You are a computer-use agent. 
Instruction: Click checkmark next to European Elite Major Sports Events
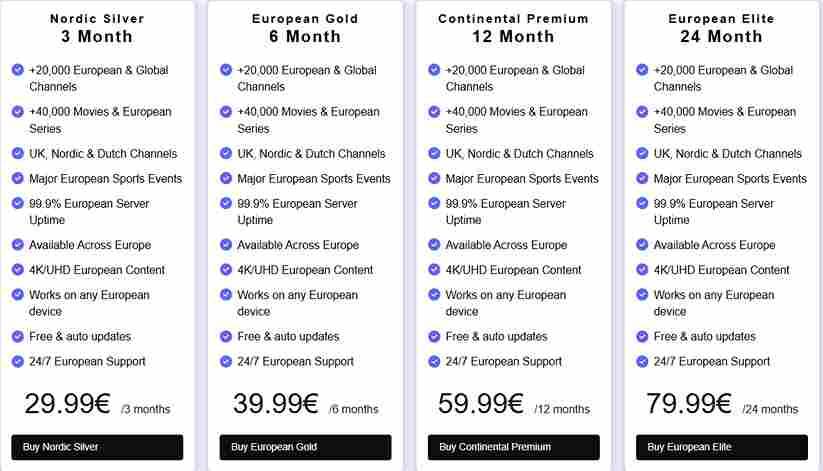pyautogui.click(x=642, y=178)
